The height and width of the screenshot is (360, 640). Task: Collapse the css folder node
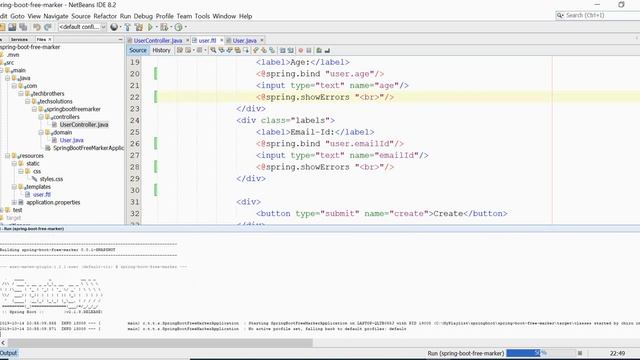pos(21,171)
